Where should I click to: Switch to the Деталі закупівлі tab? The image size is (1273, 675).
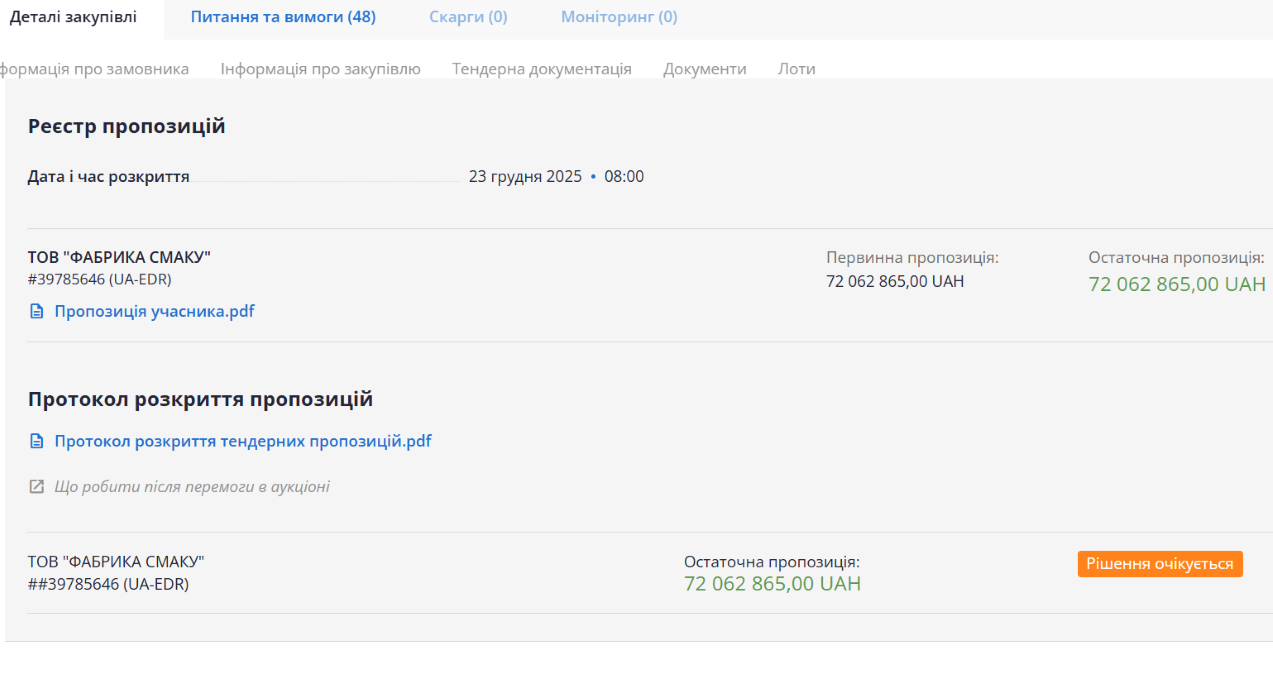pos(73,17)
